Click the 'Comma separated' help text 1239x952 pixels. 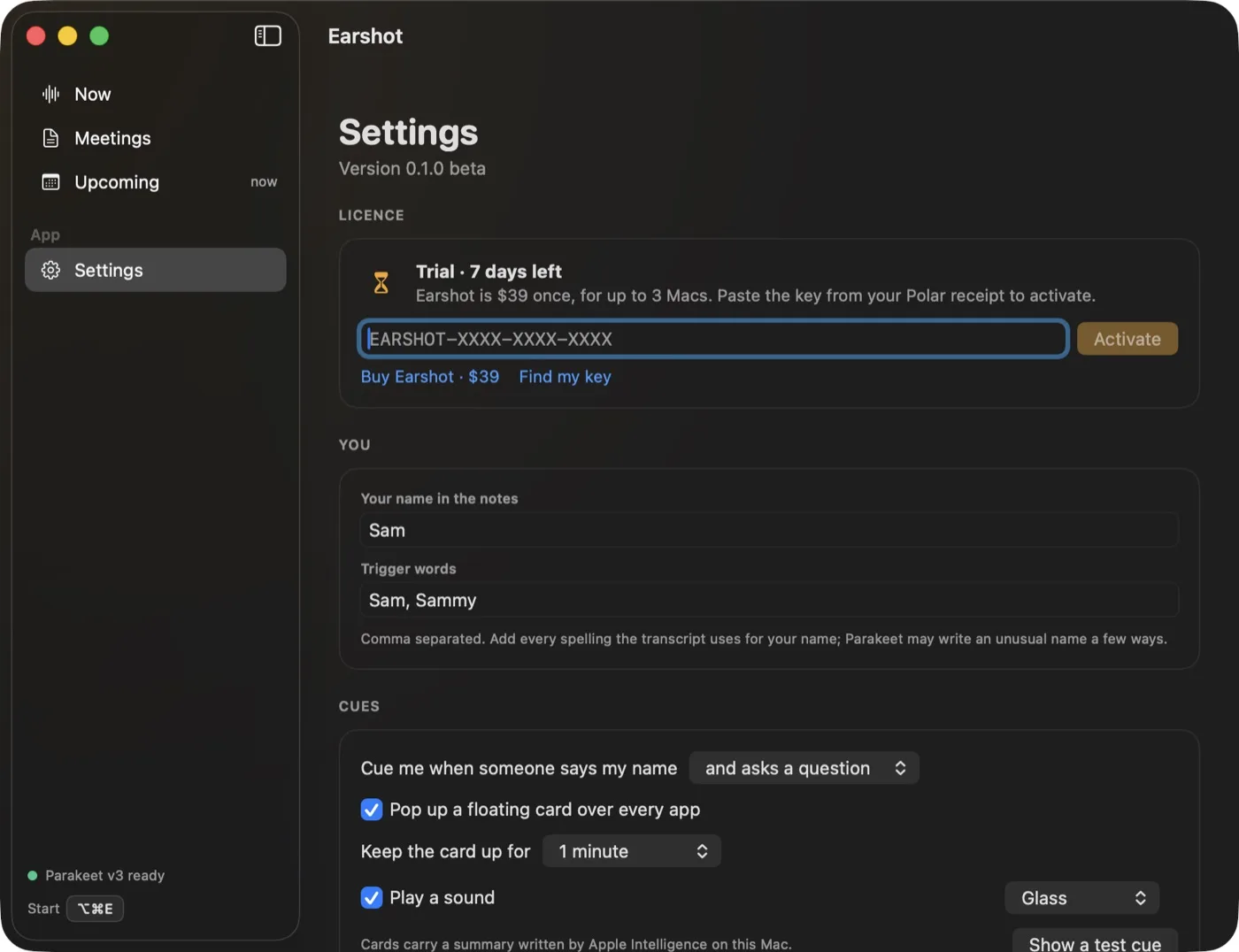(764, 639)
